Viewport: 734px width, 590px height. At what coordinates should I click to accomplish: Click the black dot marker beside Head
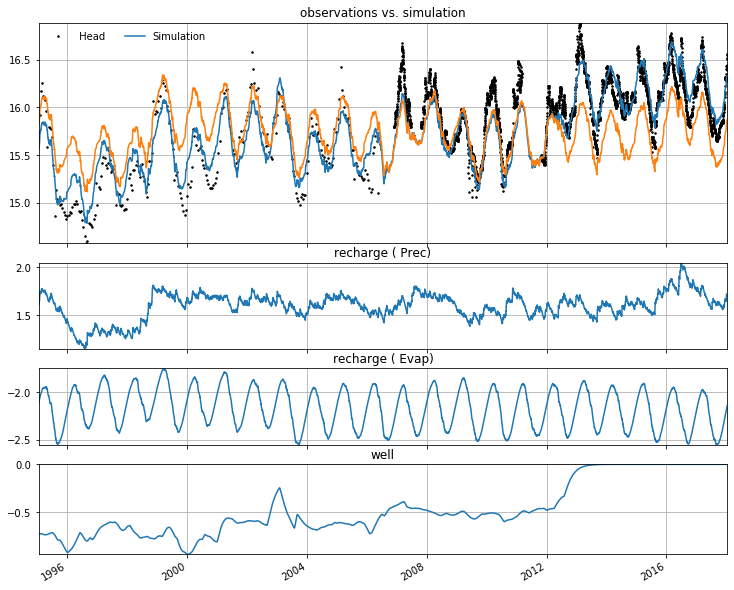(59, 37)
